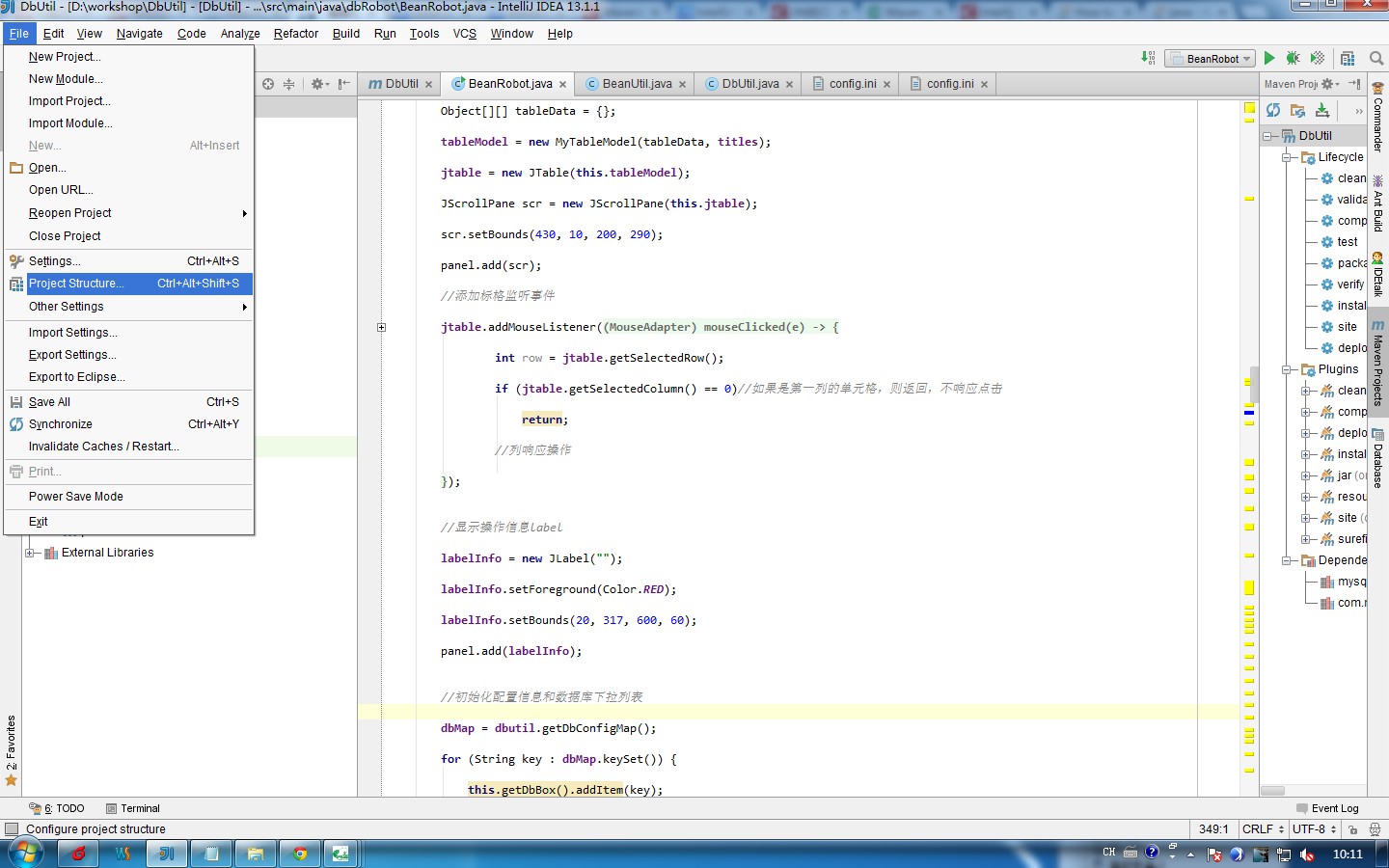This screenshot has height=868, width=1389.
Task: Close the BeanUtil.java tab
Action: pos(682,85)
